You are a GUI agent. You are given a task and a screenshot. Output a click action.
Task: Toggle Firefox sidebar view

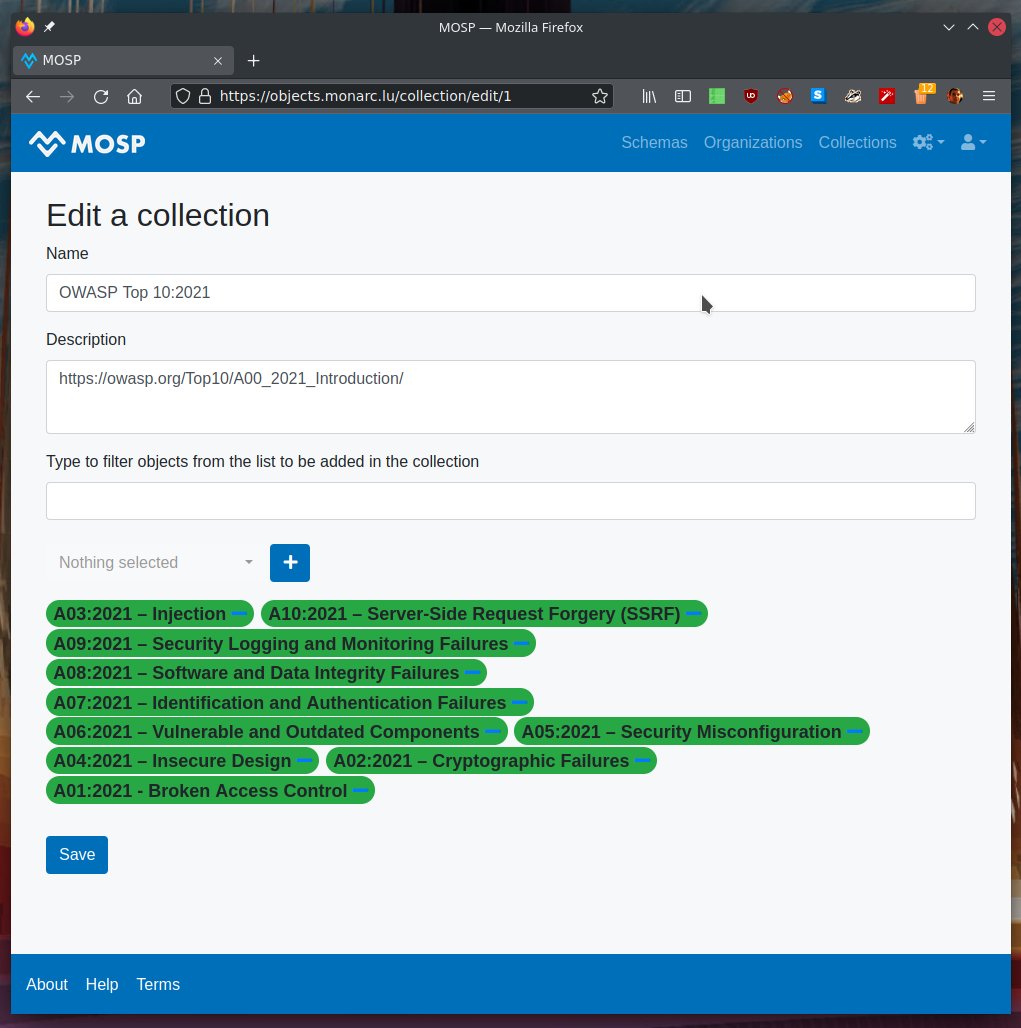pyautogui.click(x=683, y=96)
